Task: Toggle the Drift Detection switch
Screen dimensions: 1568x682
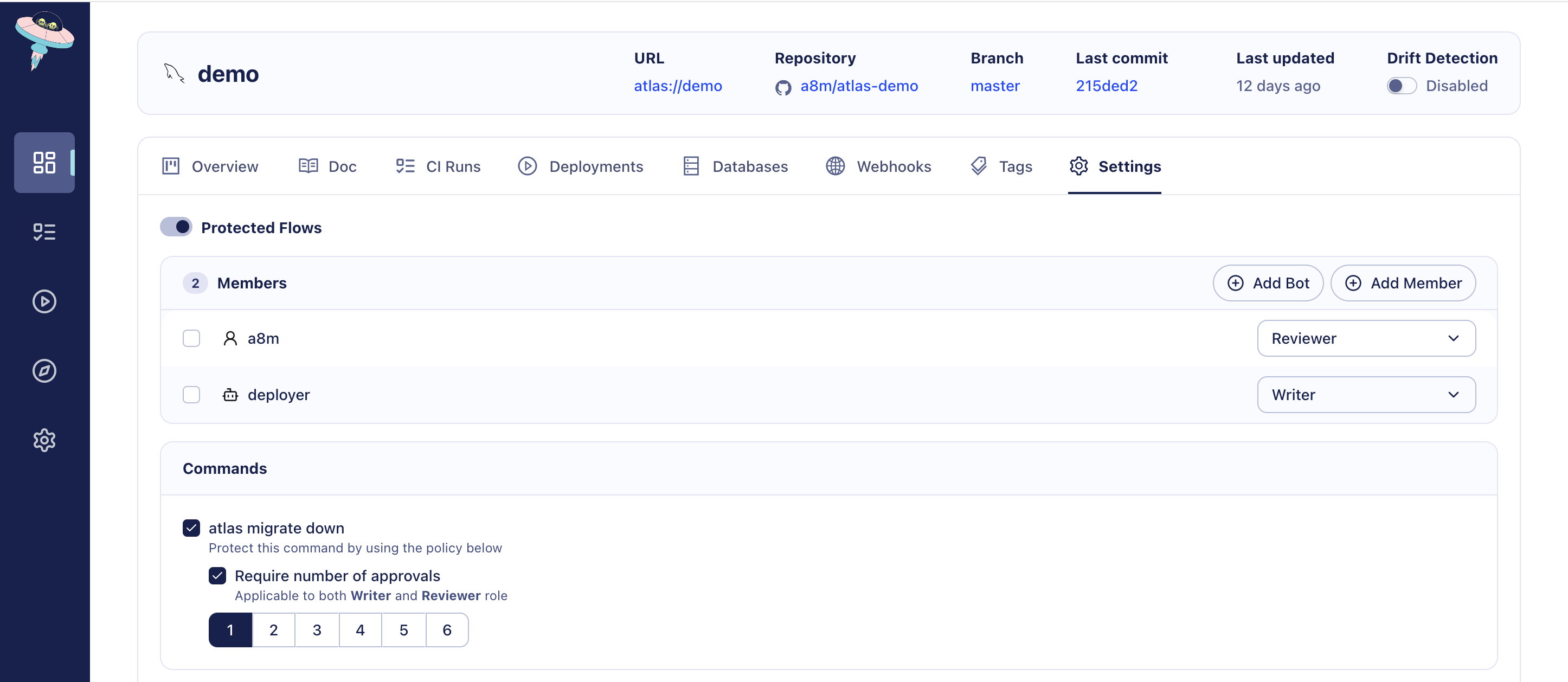Action: click(x=1402, y=86)
